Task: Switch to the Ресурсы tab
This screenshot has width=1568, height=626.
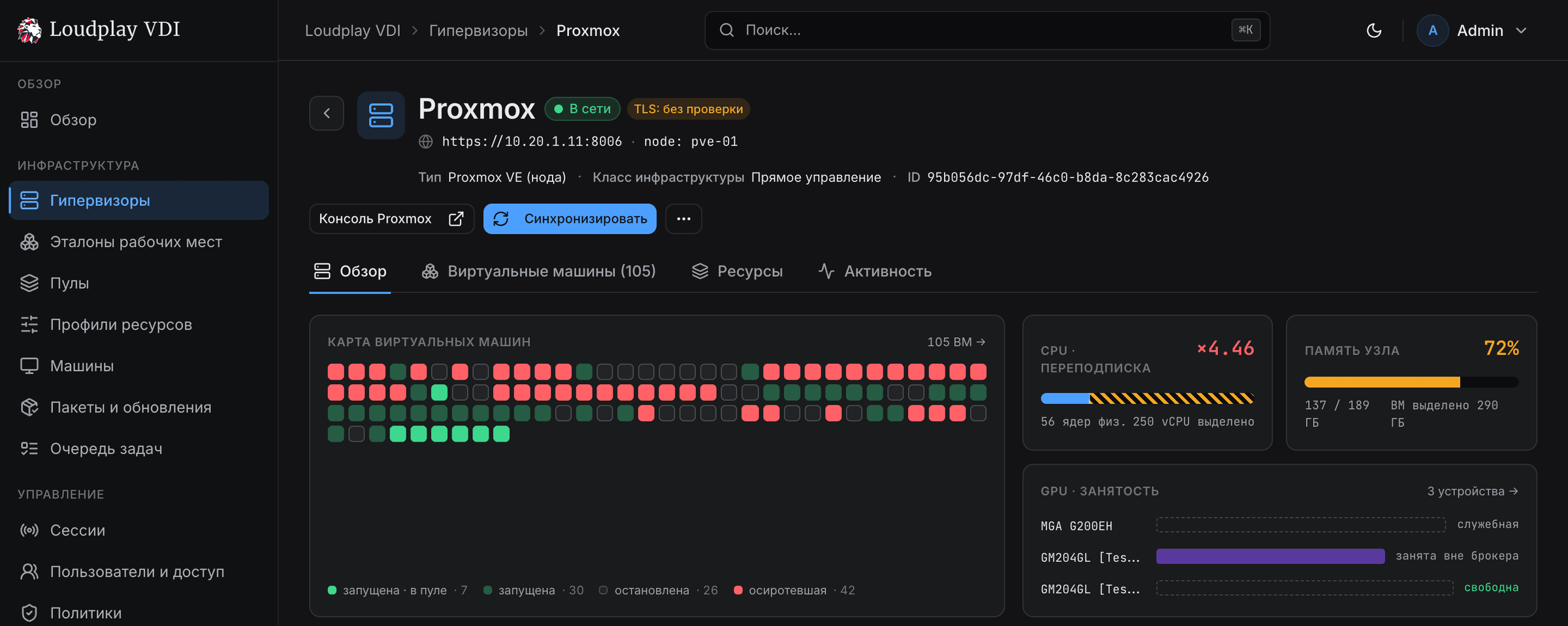Action: coord(737,271)
